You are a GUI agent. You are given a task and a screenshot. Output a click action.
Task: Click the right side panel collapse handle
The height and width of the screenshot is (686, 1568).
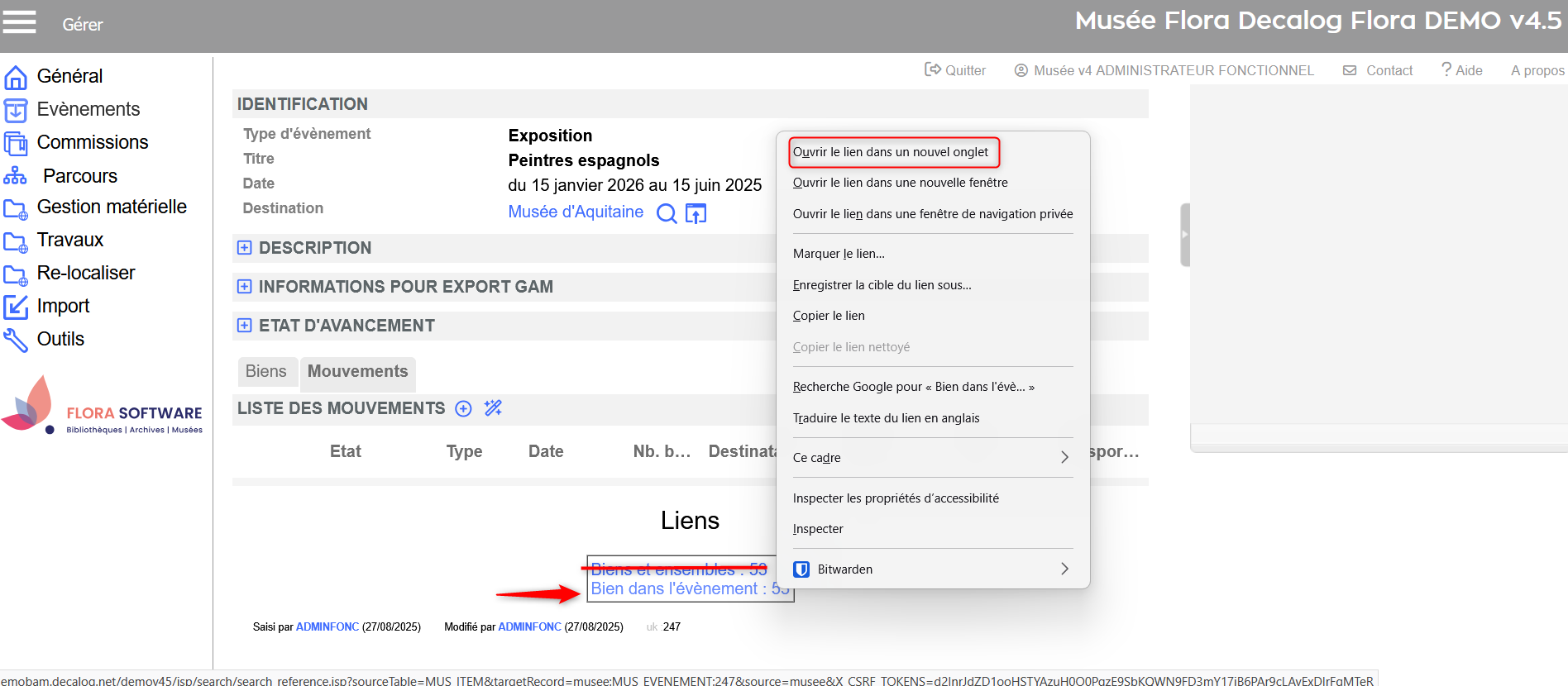click(1184, 235)
